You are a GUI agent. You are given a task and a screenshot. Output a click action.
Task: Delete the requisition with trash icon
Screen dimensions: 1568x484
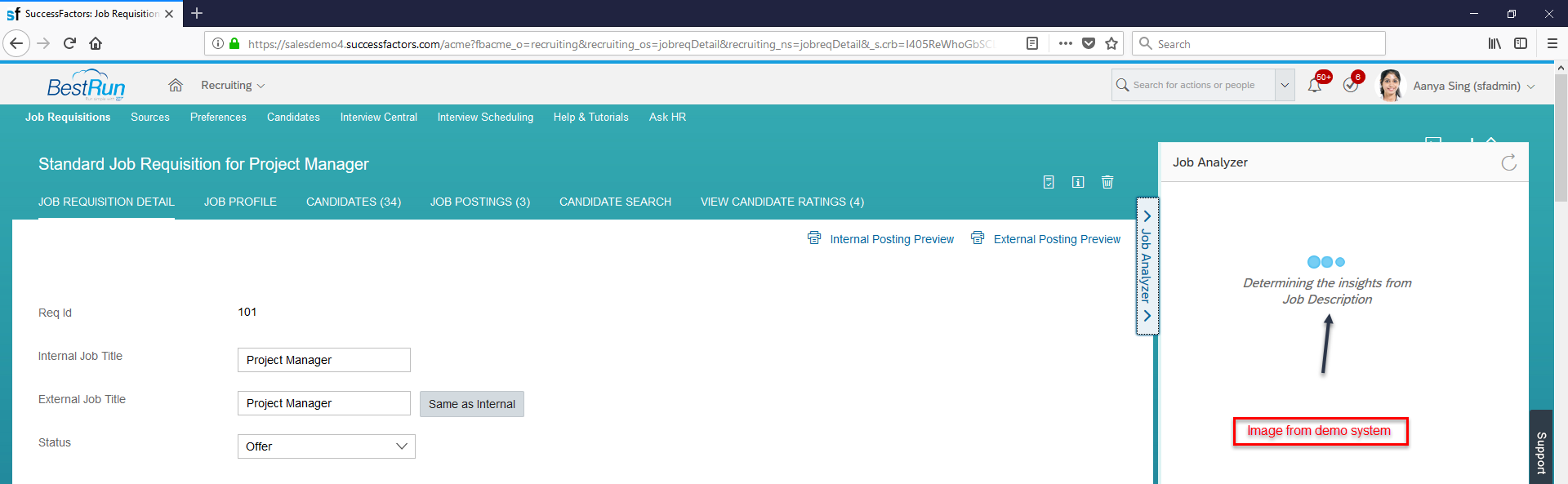pyautogui.click(x=1107, y=182)
